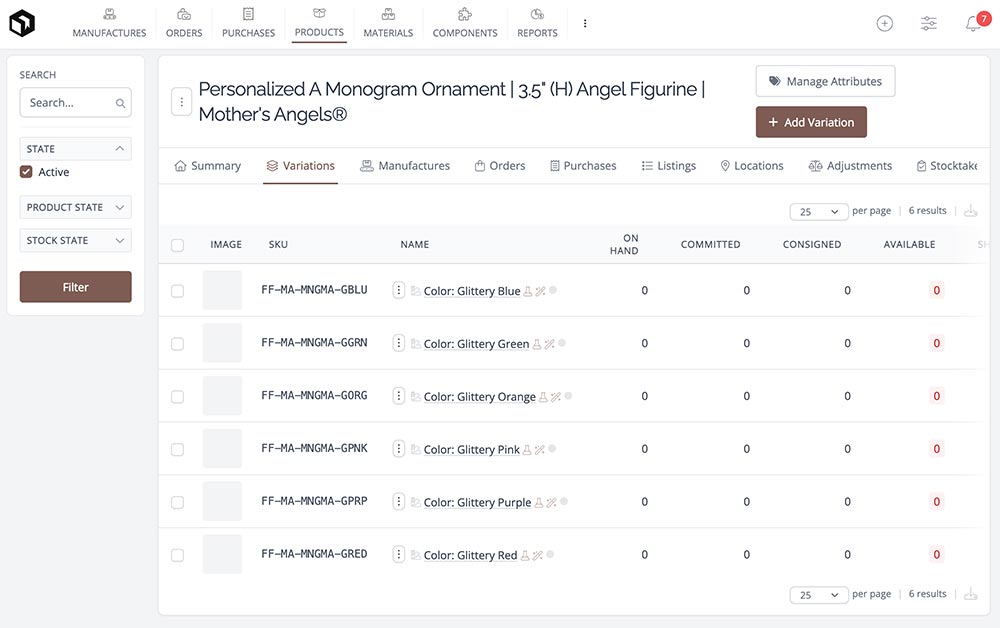Sort by the AVAILABLE column header
This screenshot has height=628, width=1000.
[909, 244]
